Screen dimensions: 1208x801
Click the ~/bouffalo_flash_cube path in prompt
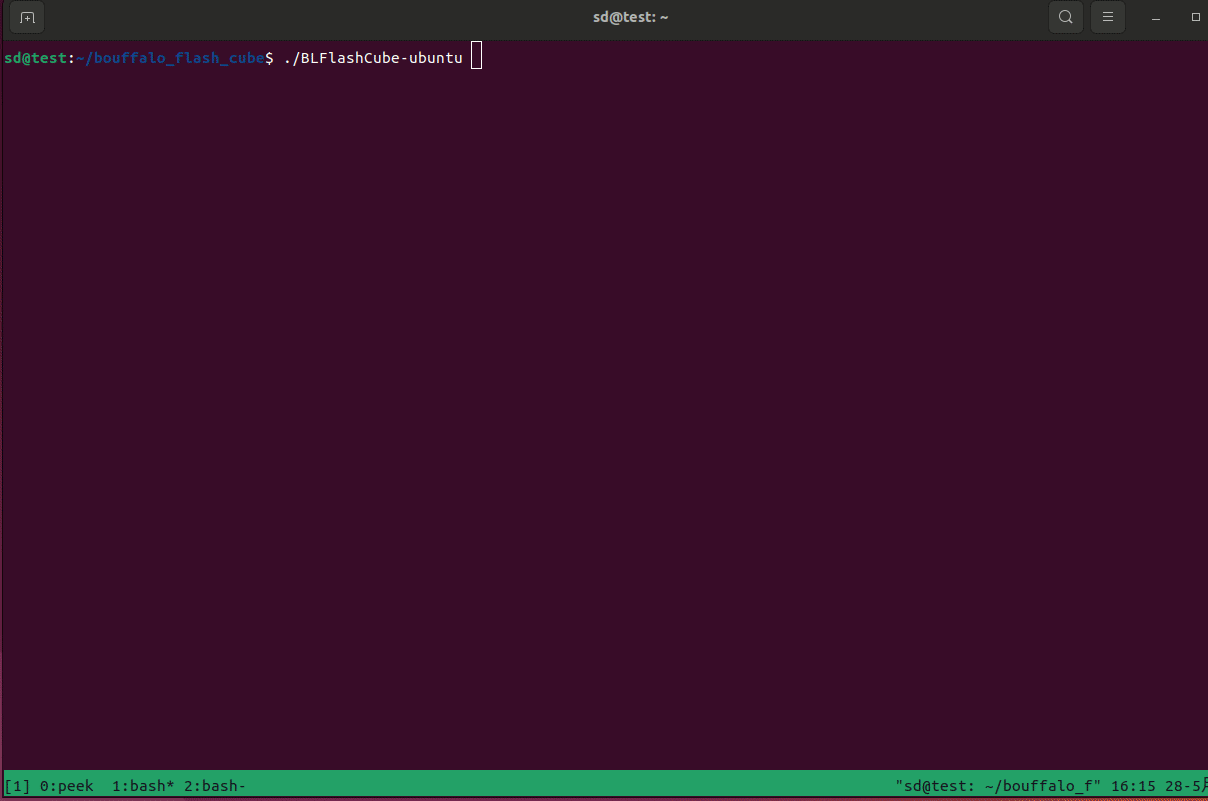pyautogui.click(x=170, y=58)
